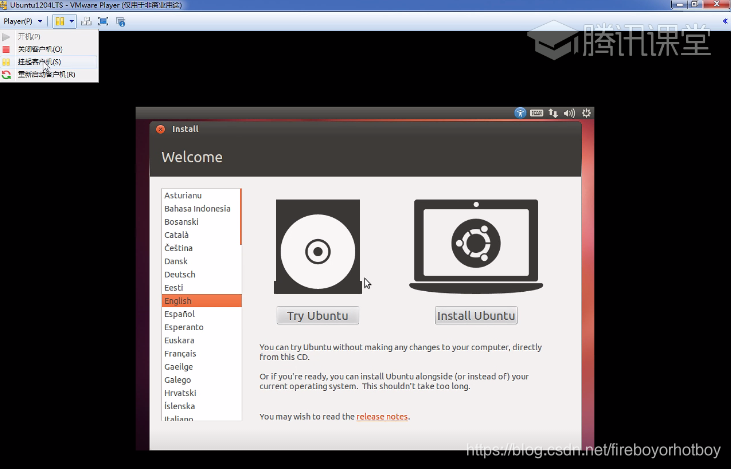Select Asturianu in language list
Viewport: 731px width, 469px height.
(x=200, y=195)
